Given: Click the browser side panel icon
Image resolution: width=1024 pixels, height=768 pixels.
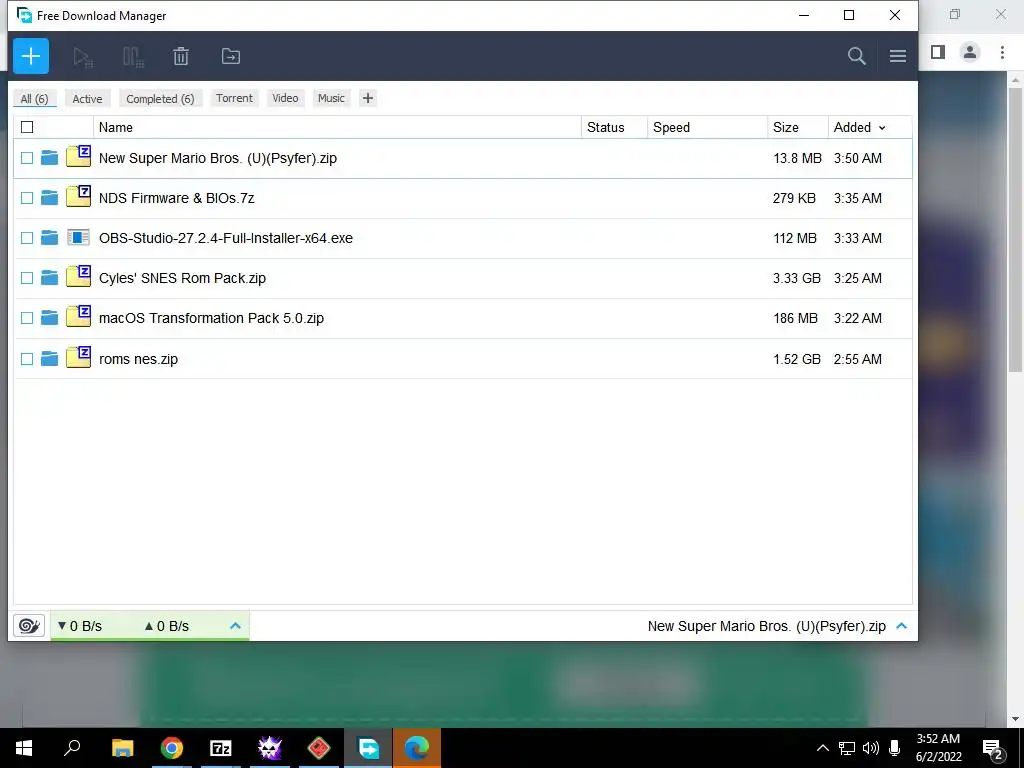Looking at the screenshot, I should 938,52.
